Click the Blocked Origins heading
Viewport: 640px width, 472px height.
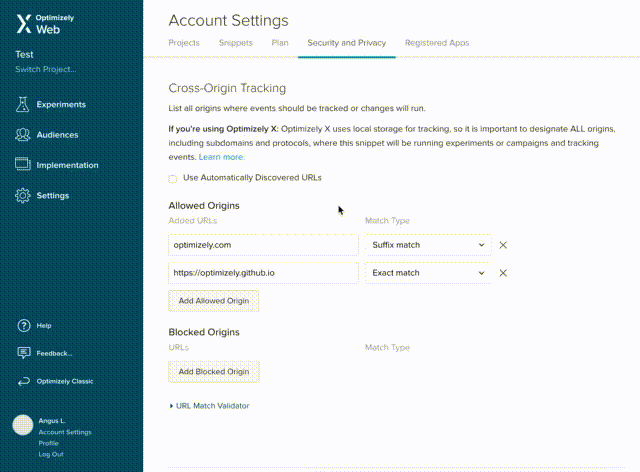[x=204, y=332]
